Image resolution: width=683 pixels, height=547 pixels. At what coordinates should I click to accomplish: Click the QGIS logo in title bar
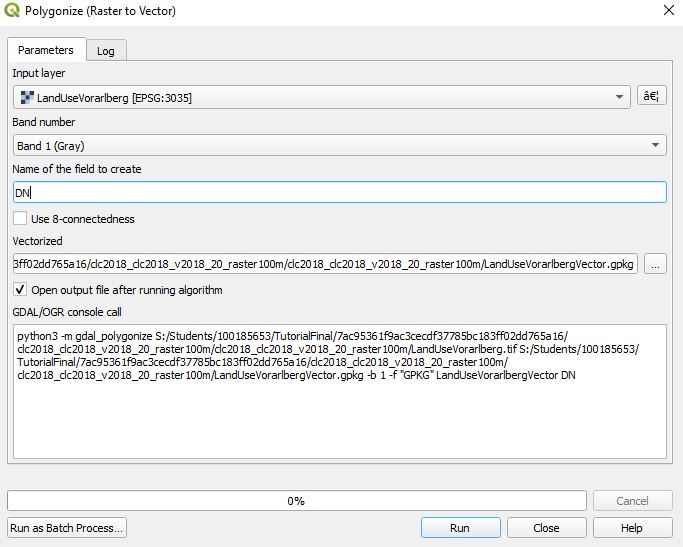(11, 11)
